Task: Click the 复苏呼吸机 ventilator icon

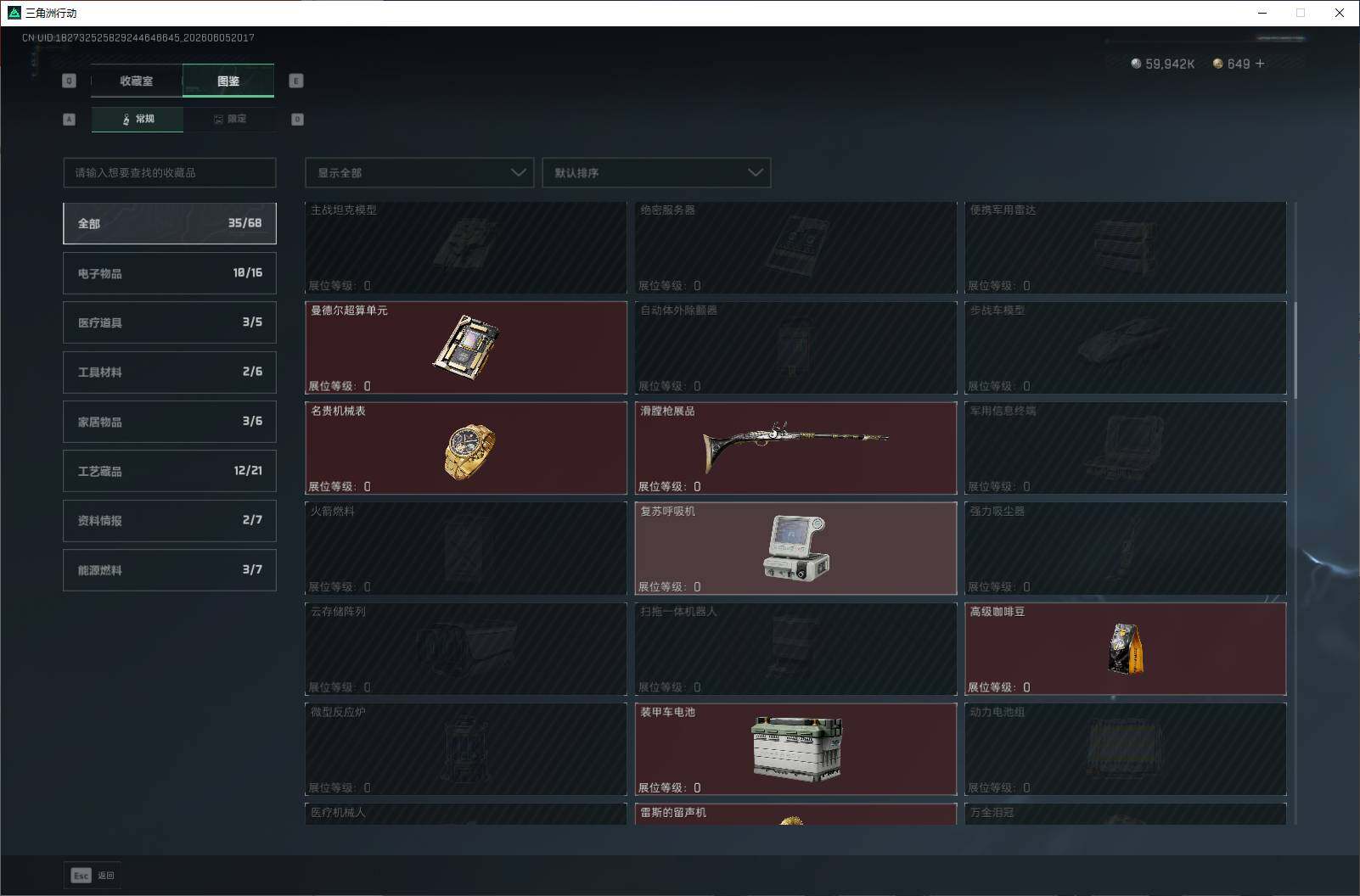Action: (796, 548)
